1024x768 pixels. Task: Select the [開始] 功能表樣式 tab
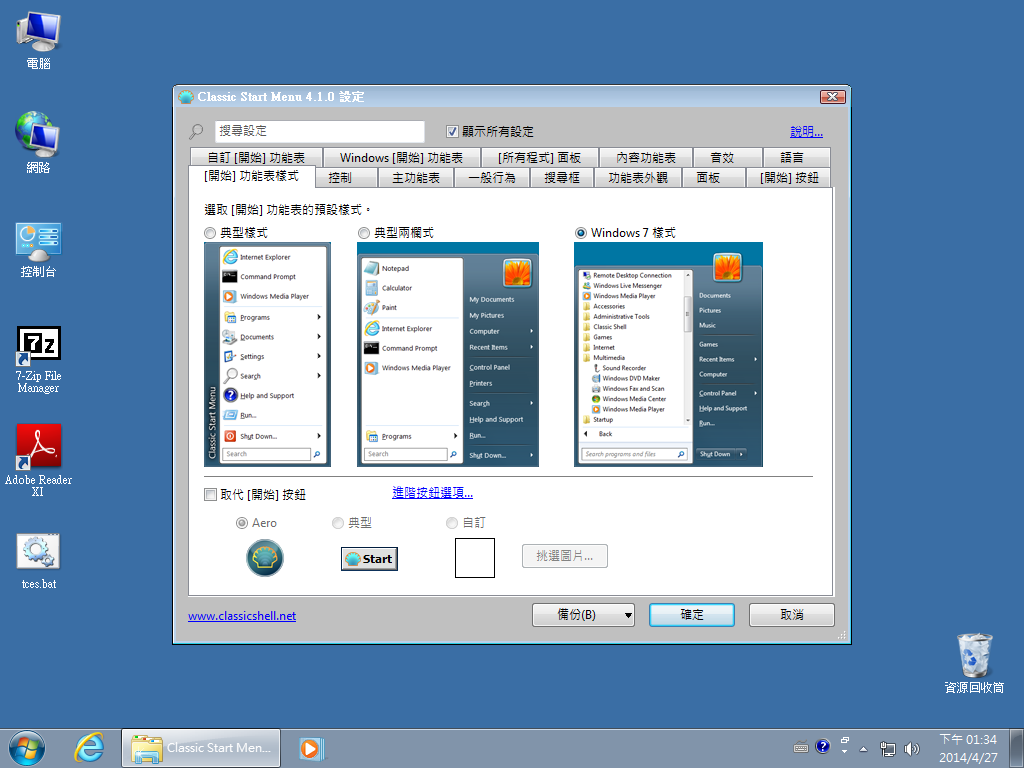[251, 176]
